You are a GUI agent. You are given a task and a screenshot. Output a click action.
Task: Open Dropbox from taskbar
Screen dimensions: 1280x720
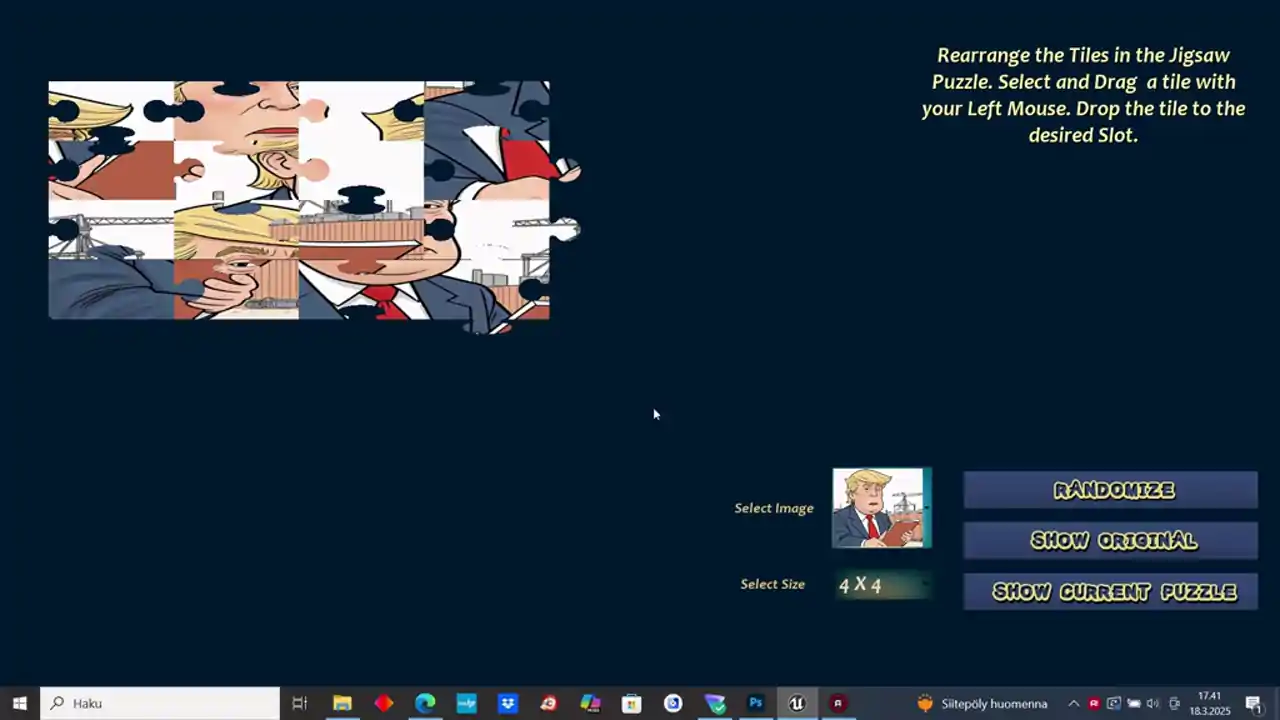point(508,703)
